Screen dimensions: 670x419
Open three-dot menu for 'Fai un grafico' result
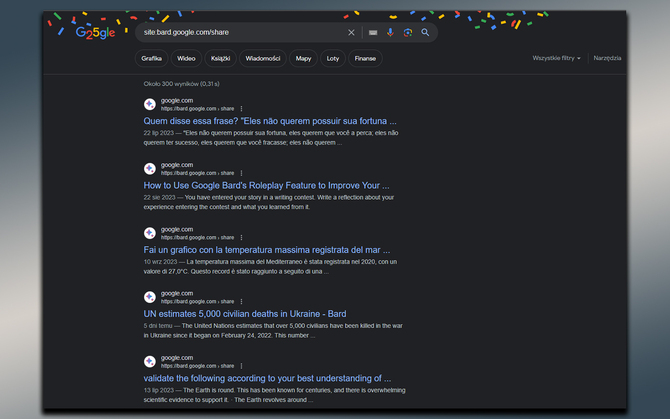[241, 237]
